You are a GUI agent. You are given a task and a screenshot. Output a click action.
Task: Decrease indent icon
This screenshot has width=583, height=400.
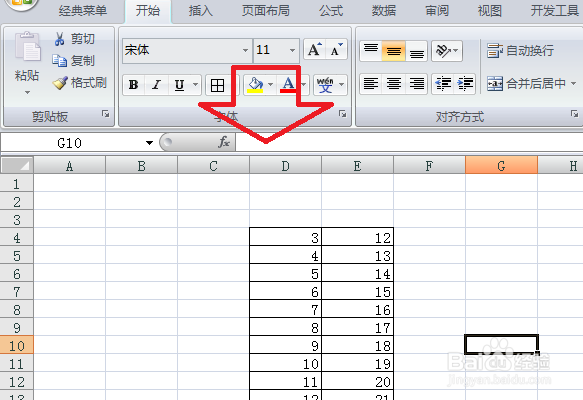tap(443, 84)
